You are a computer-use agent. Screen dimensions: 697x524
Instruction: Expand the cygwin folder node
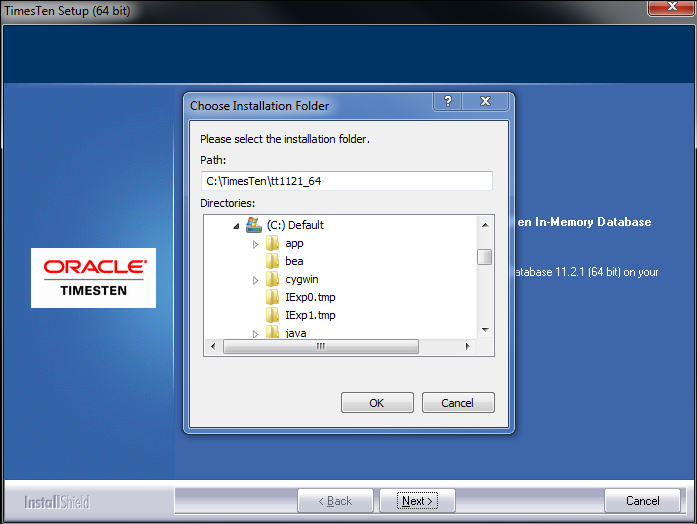[x=255, y=280]
